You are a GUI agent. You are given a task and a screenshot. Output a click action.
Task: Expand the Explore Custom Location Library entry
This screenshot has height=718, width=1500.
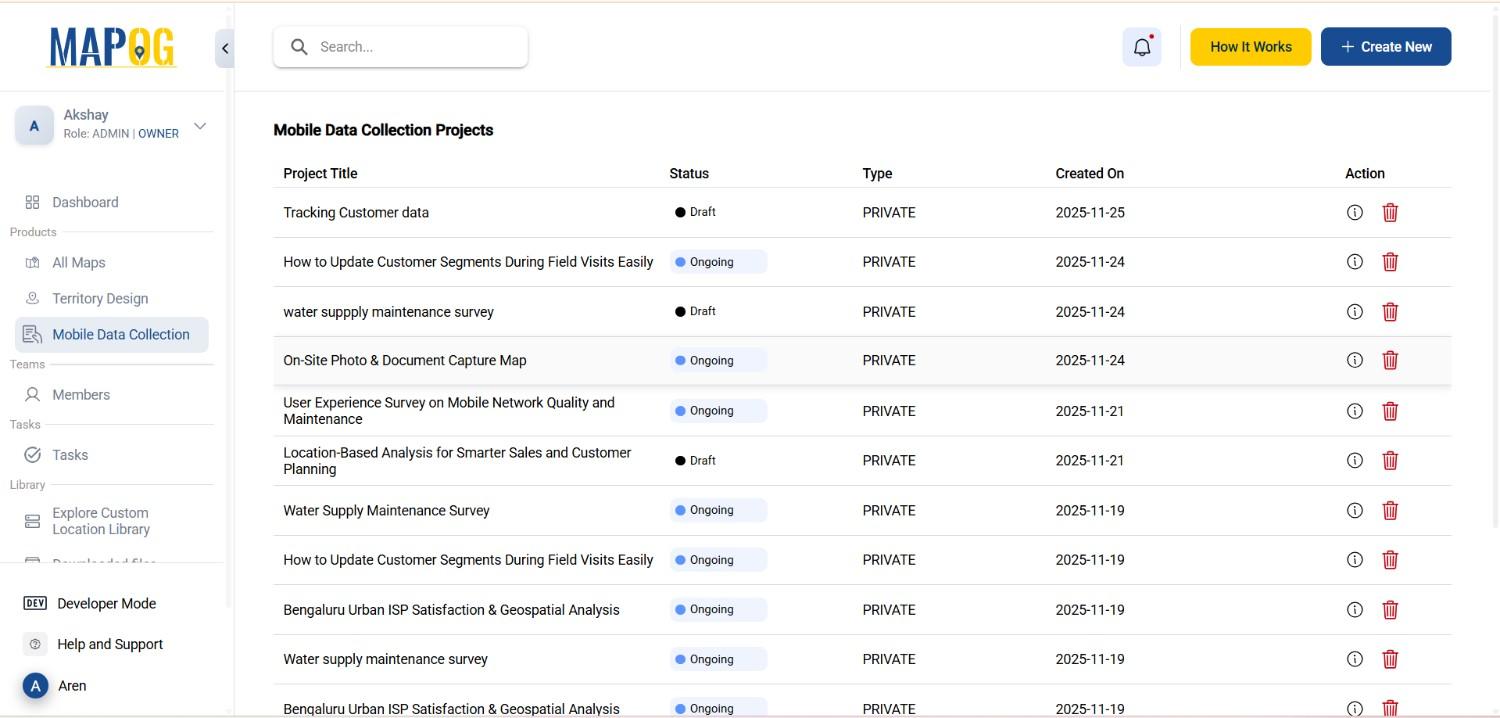point(100,520)
